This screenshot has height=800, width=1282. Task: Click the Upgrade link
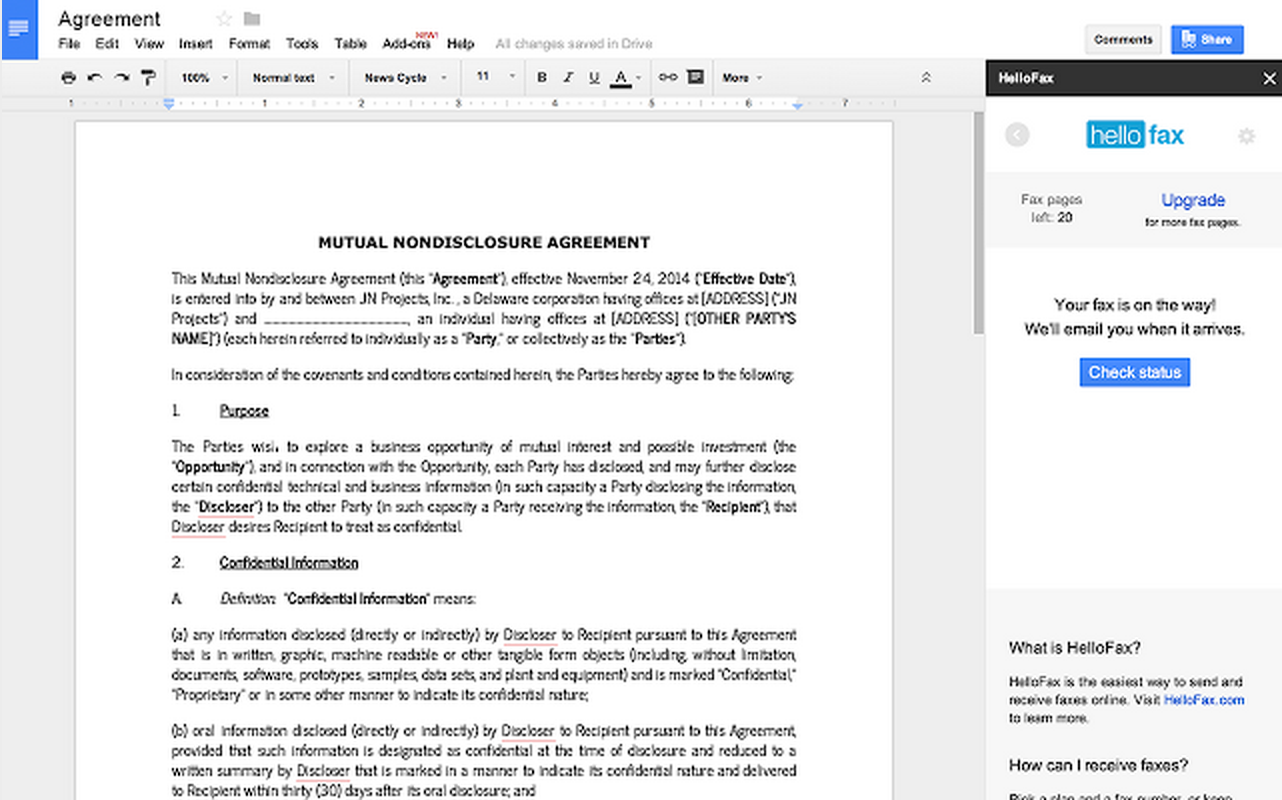[1193, 200]
